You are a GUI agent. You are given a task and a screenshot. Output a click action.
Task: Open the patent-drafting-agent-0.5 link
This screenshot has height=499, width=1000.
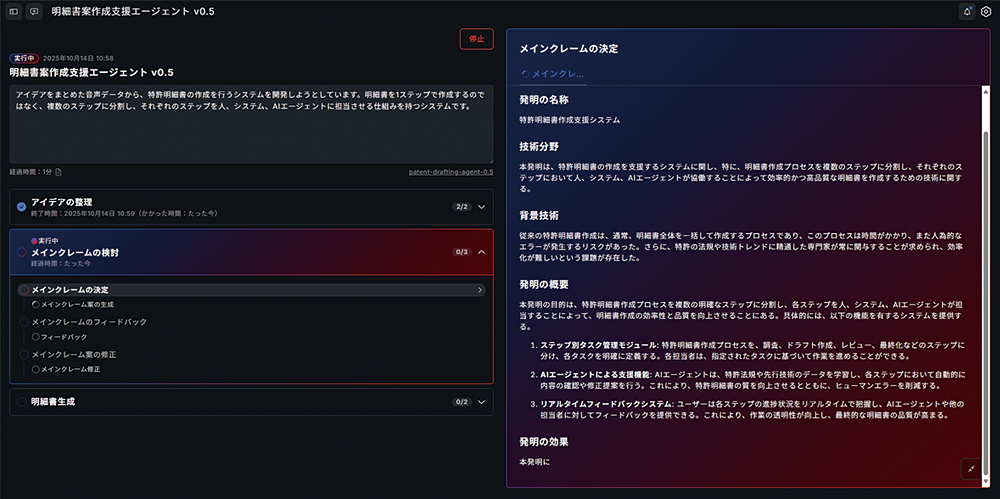(451, 172)
